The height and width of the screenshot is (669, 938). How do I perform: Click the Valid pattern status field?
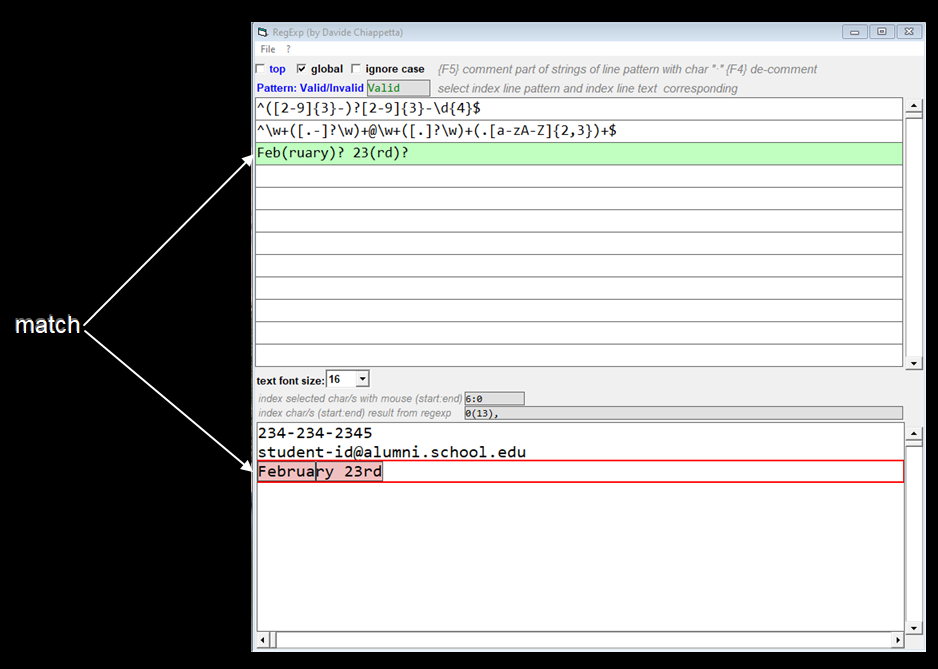[x=398, y=88]
